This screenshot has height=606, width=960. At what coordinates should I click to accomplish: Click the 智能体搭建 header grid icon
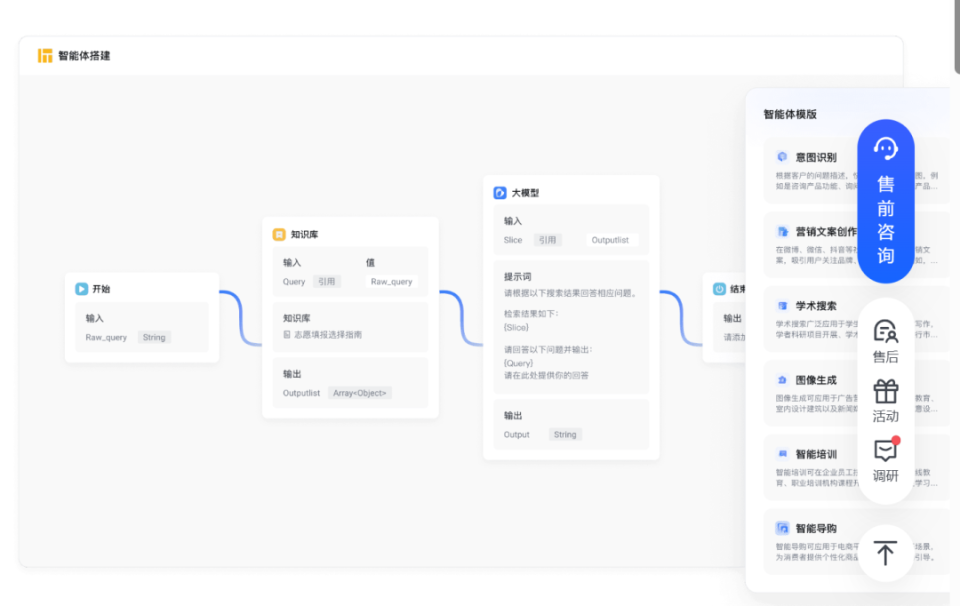44,56
